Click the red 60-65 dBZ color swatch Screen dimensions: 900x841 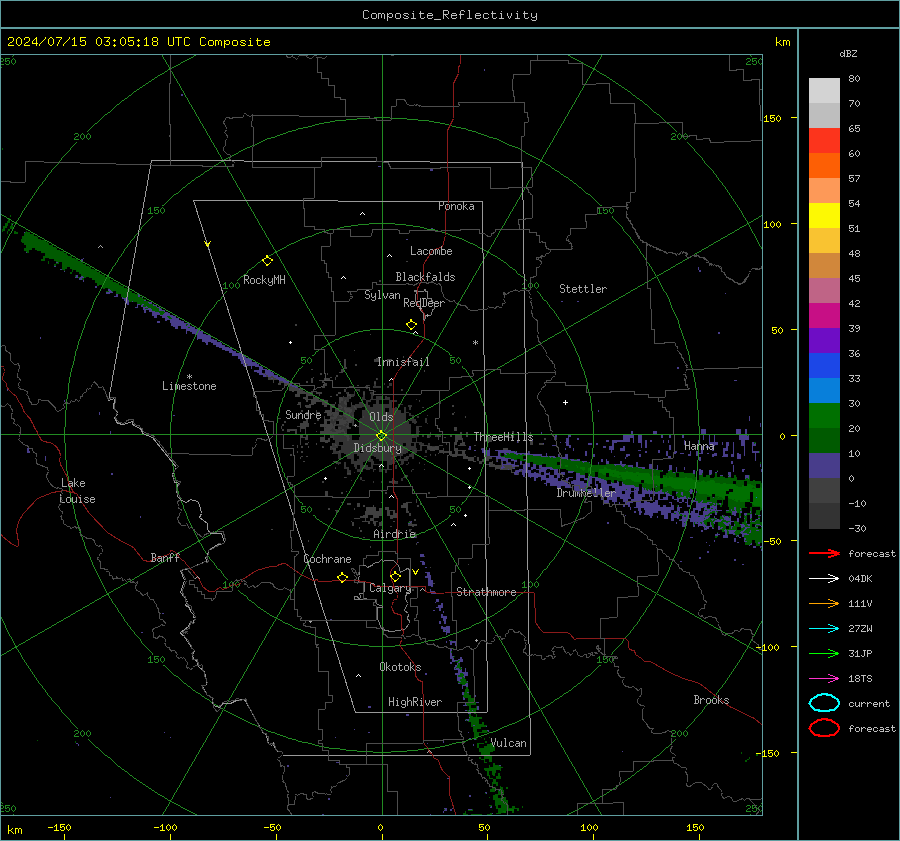[x=824, y=141]
